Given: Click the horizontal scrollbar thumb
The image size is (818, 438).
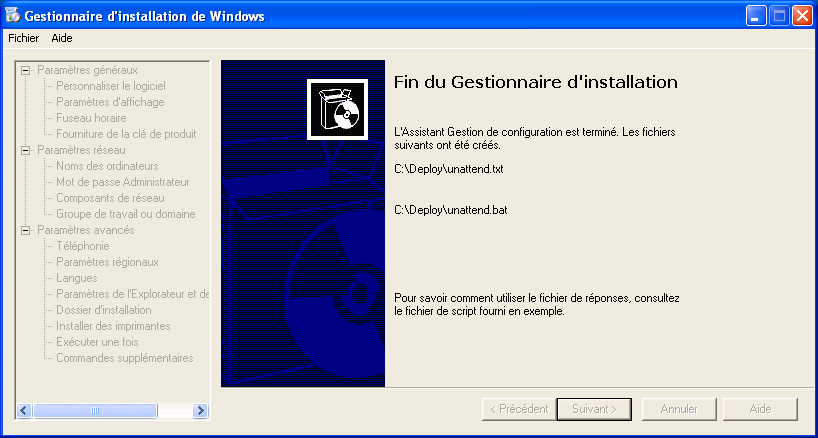Looking at the screenshot, I should point(95,410).
